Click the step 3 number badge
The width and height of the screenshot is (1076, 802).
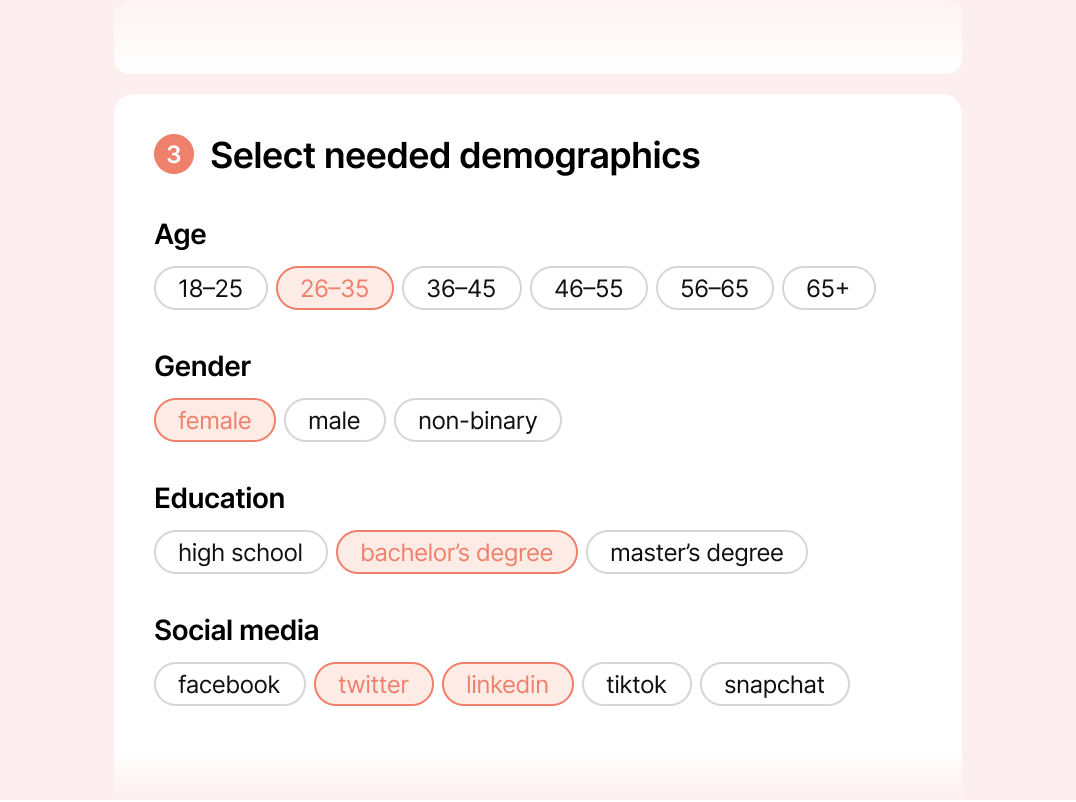coord(174,155)
